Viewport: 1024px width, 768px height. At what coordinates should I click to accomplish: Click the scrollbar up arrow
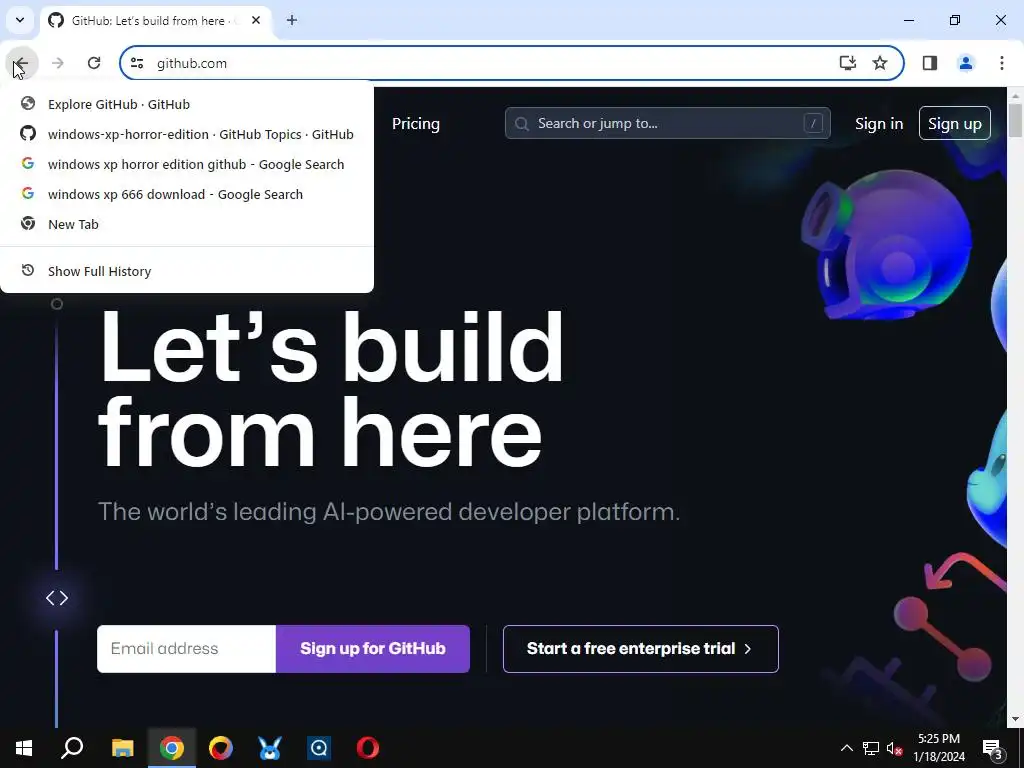tap(1016, 95)
